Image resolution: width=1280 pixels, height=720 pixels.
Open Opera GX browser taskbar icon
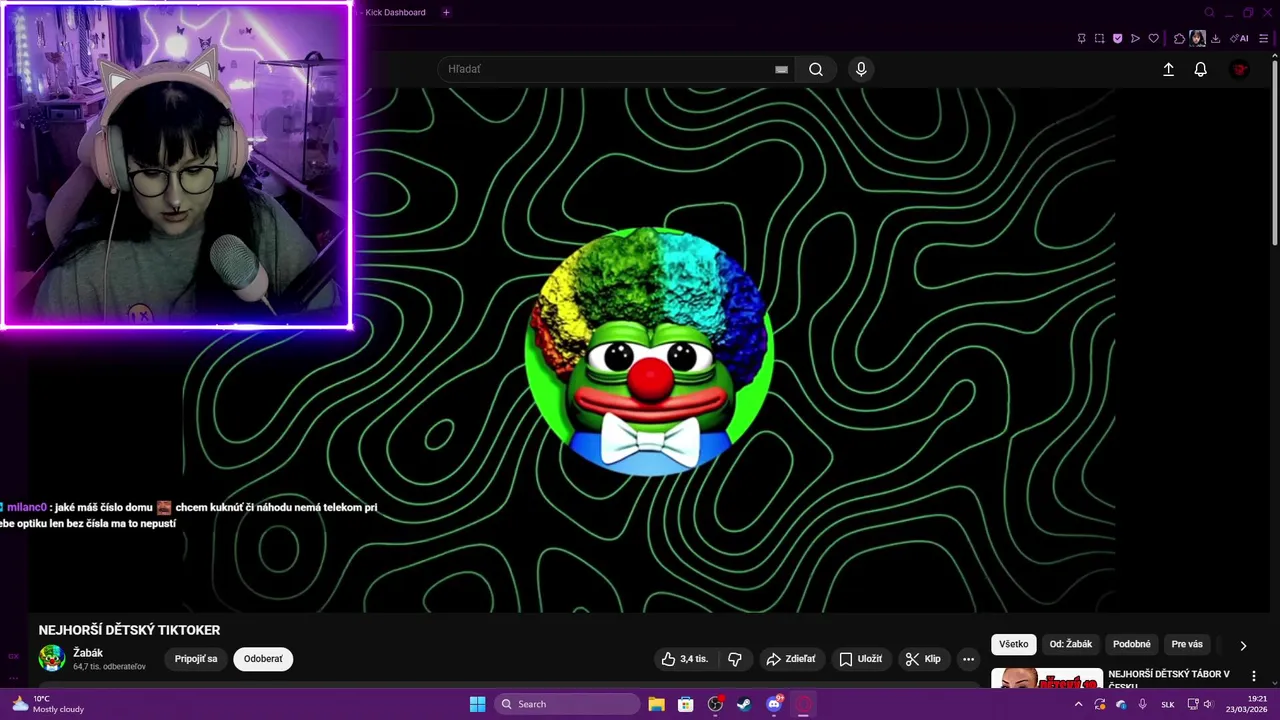point(803,704)
